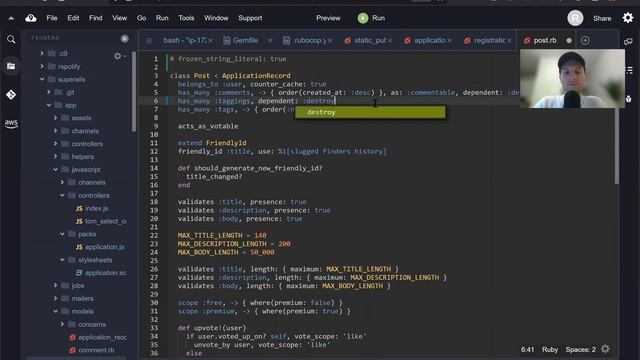The image size is (640, 360).
Task: Expand the concerns folder
Action: pyautogui.click(x=62, y=324)
